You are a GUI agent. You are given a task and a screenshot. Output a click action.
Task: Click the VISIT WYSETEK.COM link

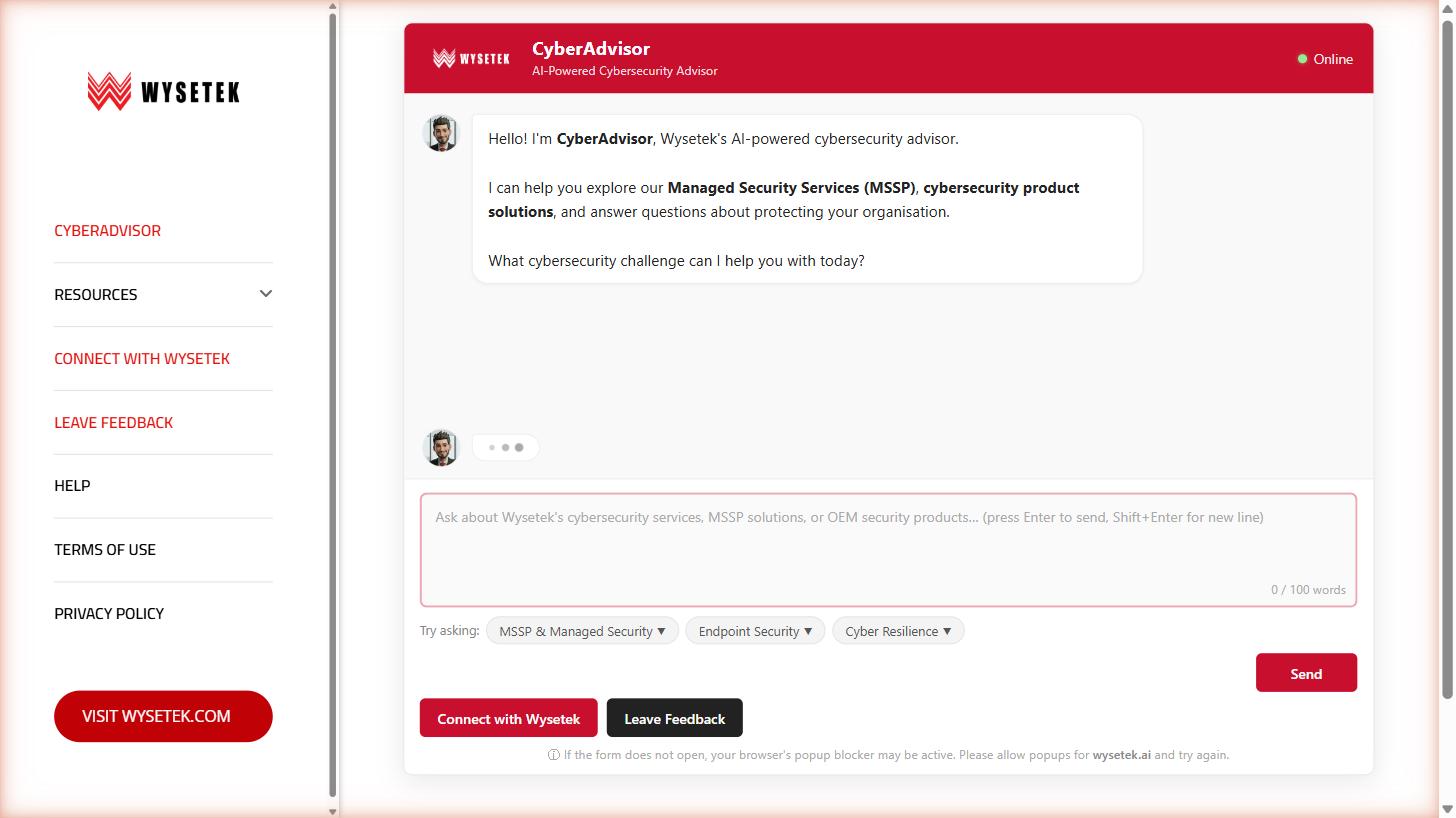click(163, 716)
